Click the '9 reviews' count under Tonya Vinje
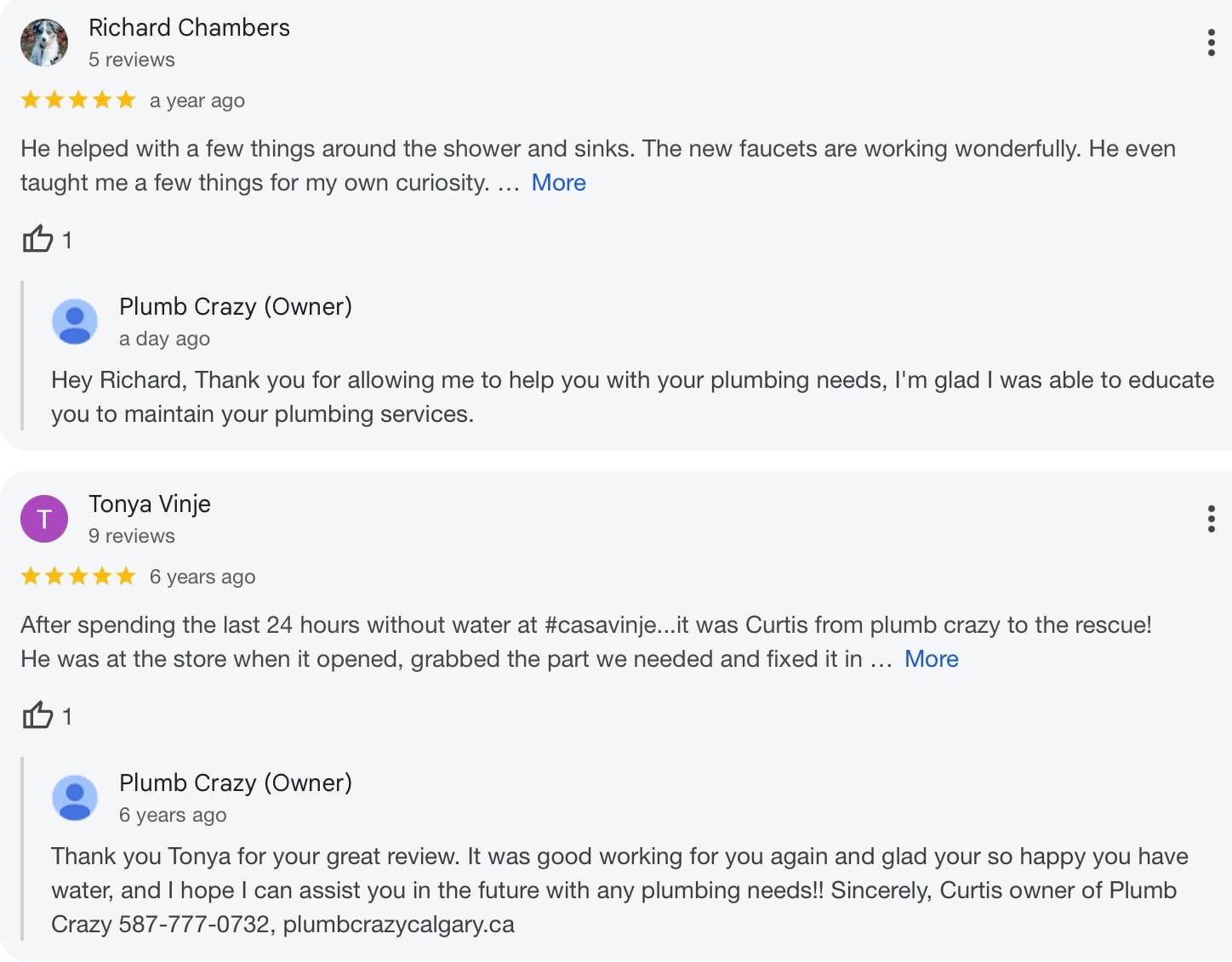 [132, 536]
